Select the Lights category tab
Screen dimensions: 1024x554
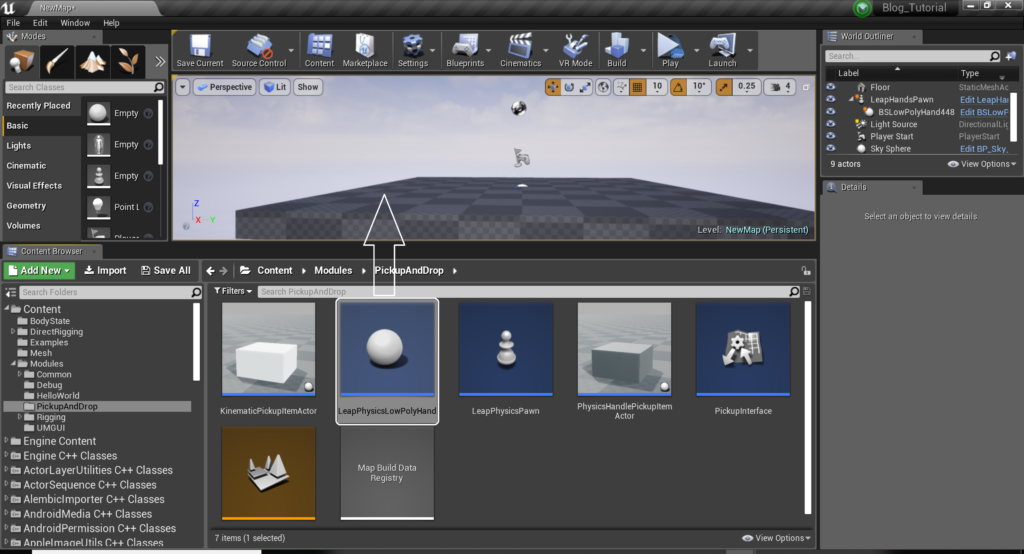pyautogui.click(x=19, y=146)
